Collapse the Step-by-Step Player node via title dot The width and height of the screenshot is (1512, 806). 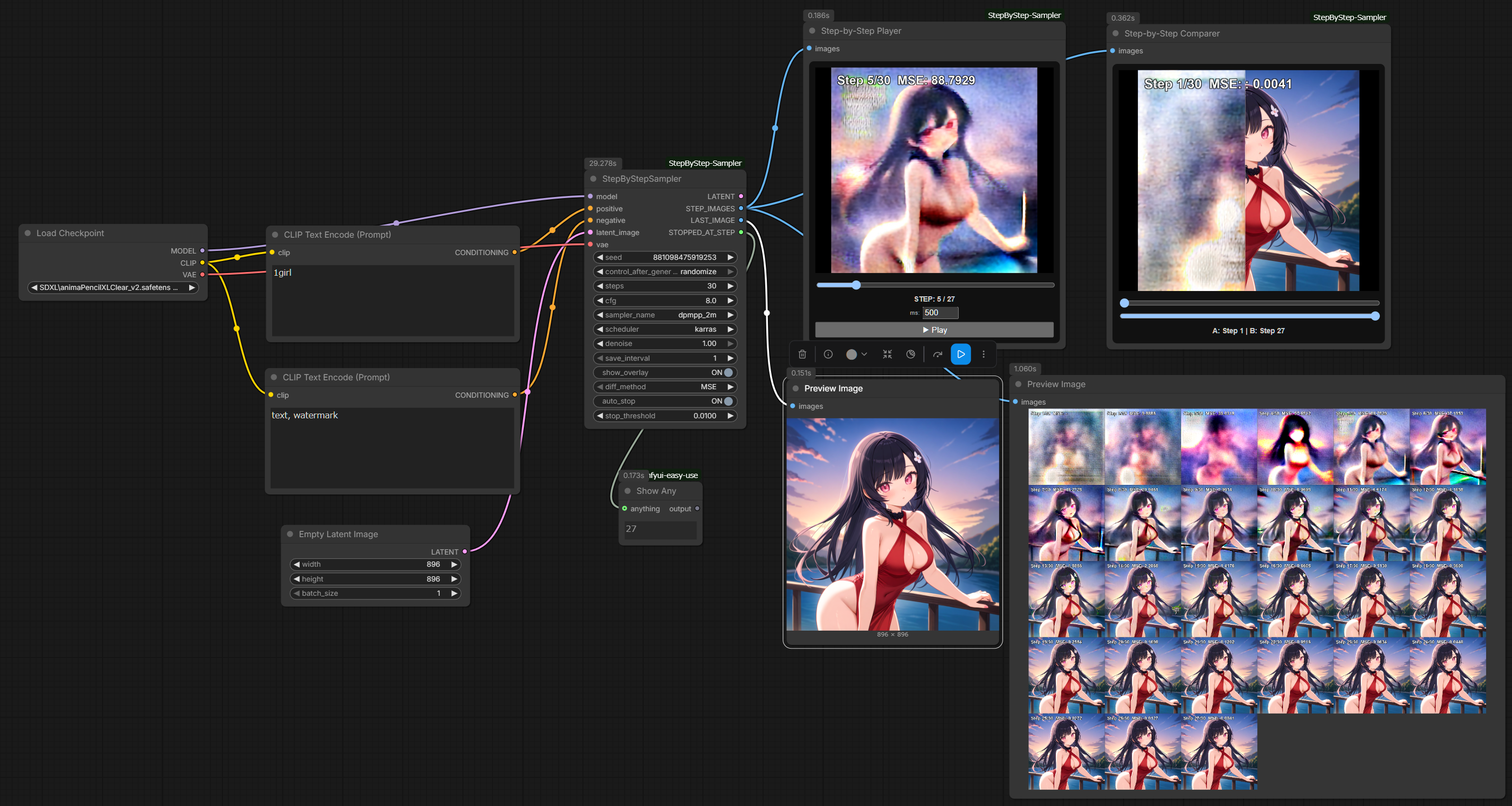pyautogui.click(x=812, y=31)
